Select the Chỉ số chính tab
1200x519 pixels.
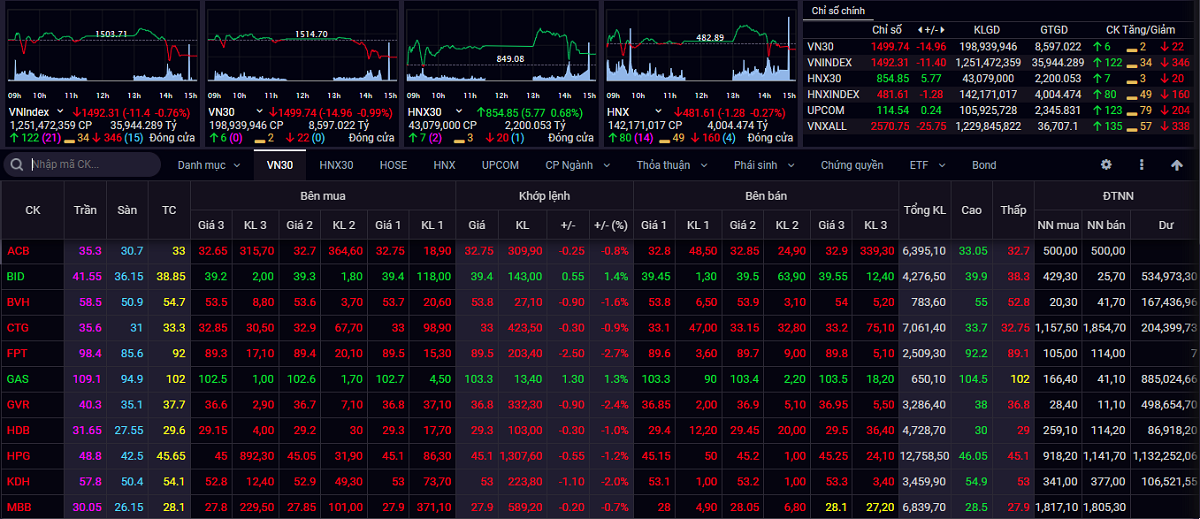pyautogui.click(x=838, y=10)
